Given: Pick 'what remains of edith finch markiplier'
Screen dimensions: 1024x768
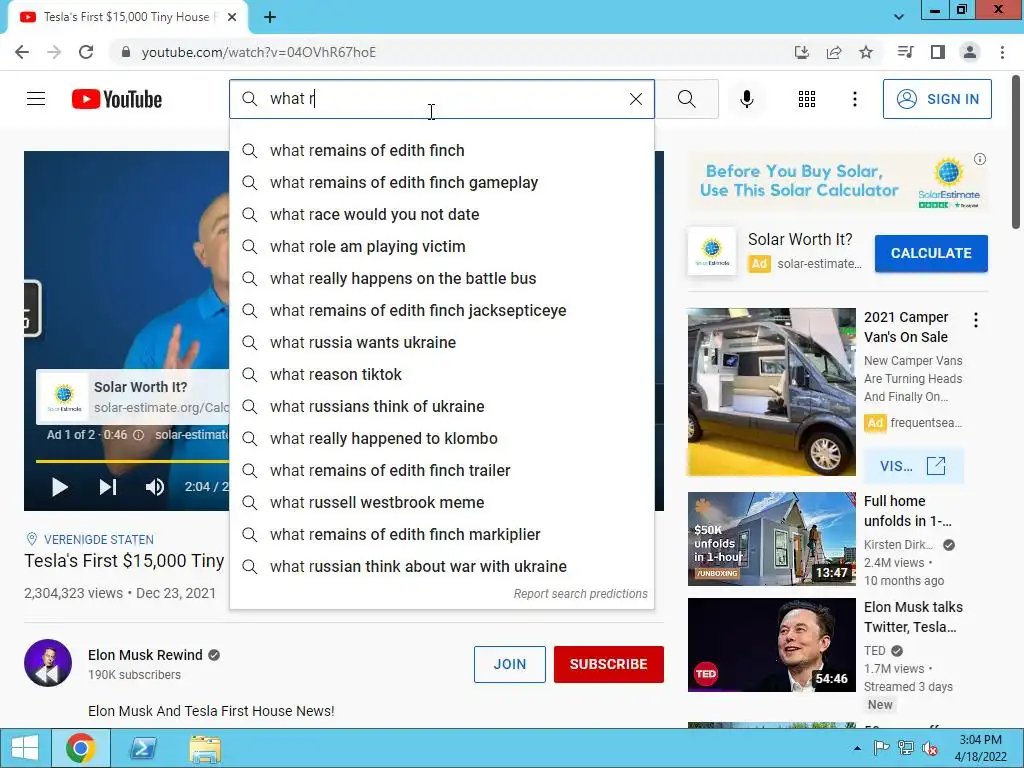Looking at the screenshot, I should click(x=441, y=534).
